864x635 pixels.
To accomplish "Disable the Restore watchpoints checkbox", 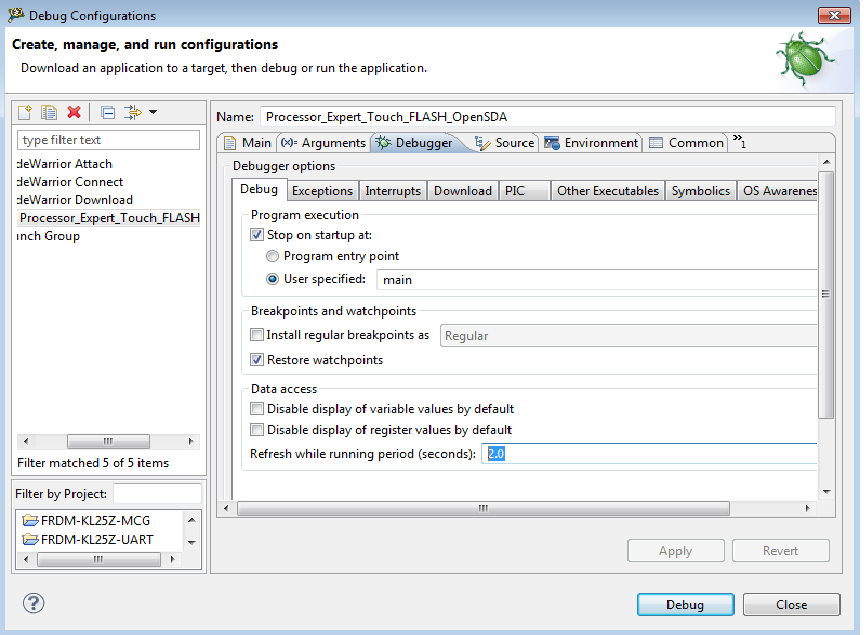I will pos(255,359).
